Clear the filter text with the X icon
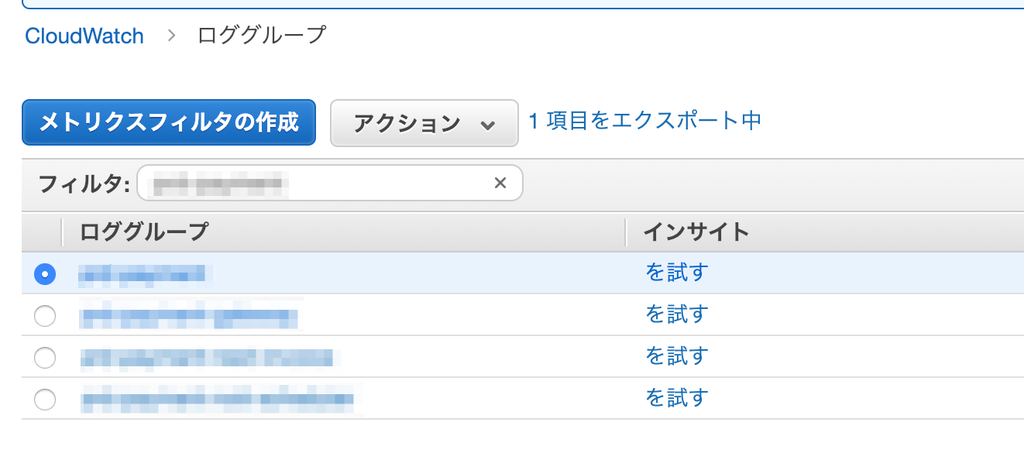 (x=500, y=183)
